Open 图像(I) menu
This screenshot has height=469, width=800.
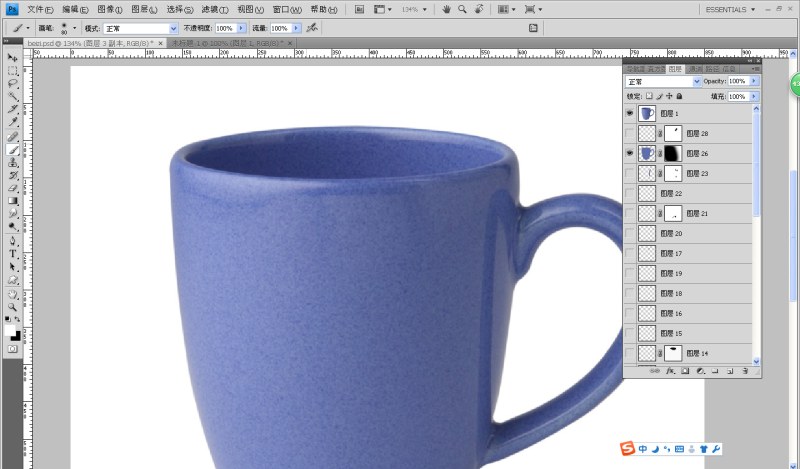tap(110, 10)
